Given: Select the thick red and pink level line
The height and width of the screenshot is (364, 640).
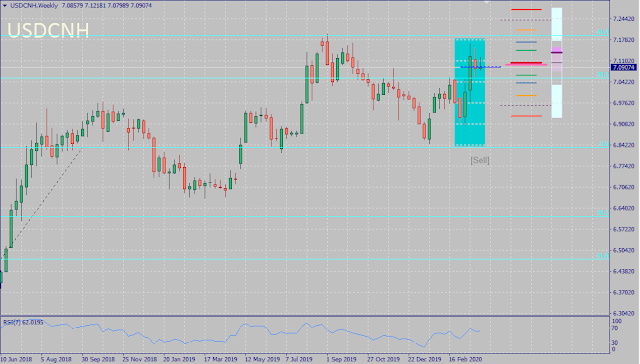Looking at the screenshot, I should pos(526,64).
